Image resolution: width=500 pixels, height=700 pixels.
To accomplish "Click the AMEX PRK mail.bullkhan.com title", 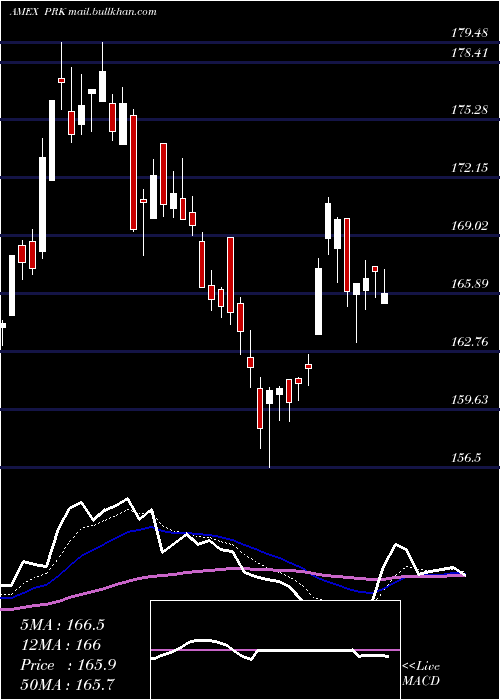I will point(83,12).
